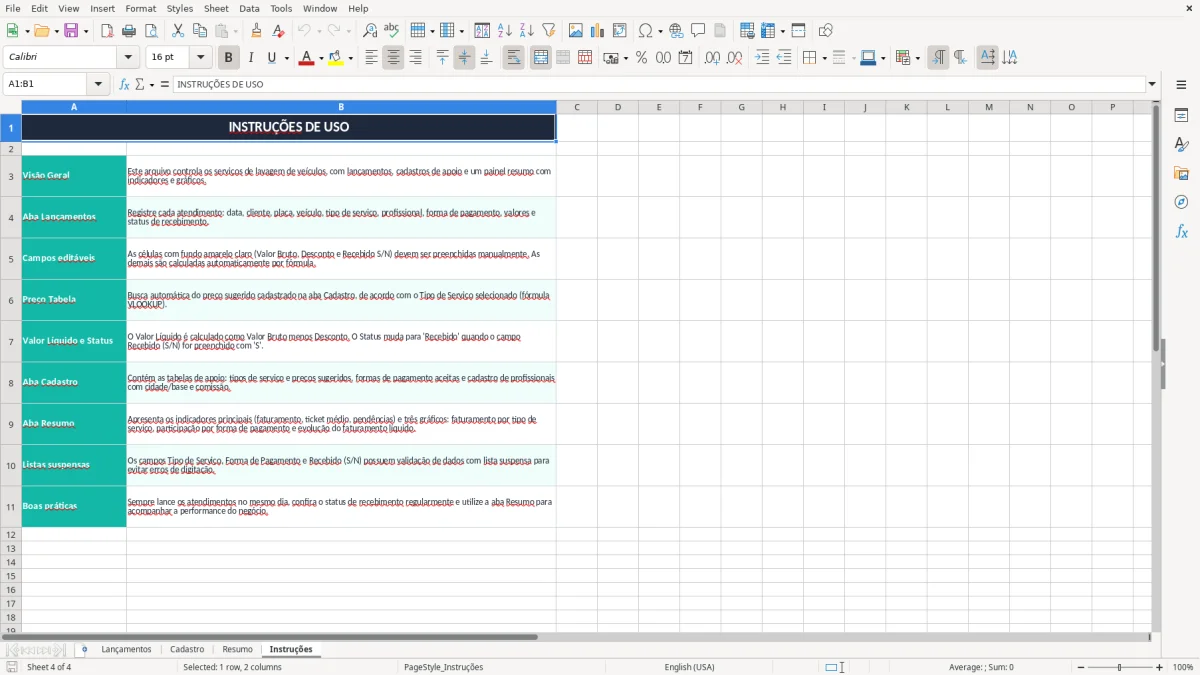Viewport: 1200px width, 675px height.
Task: Print the spreadsheet using the printer icon
Action: coord(129,31)
